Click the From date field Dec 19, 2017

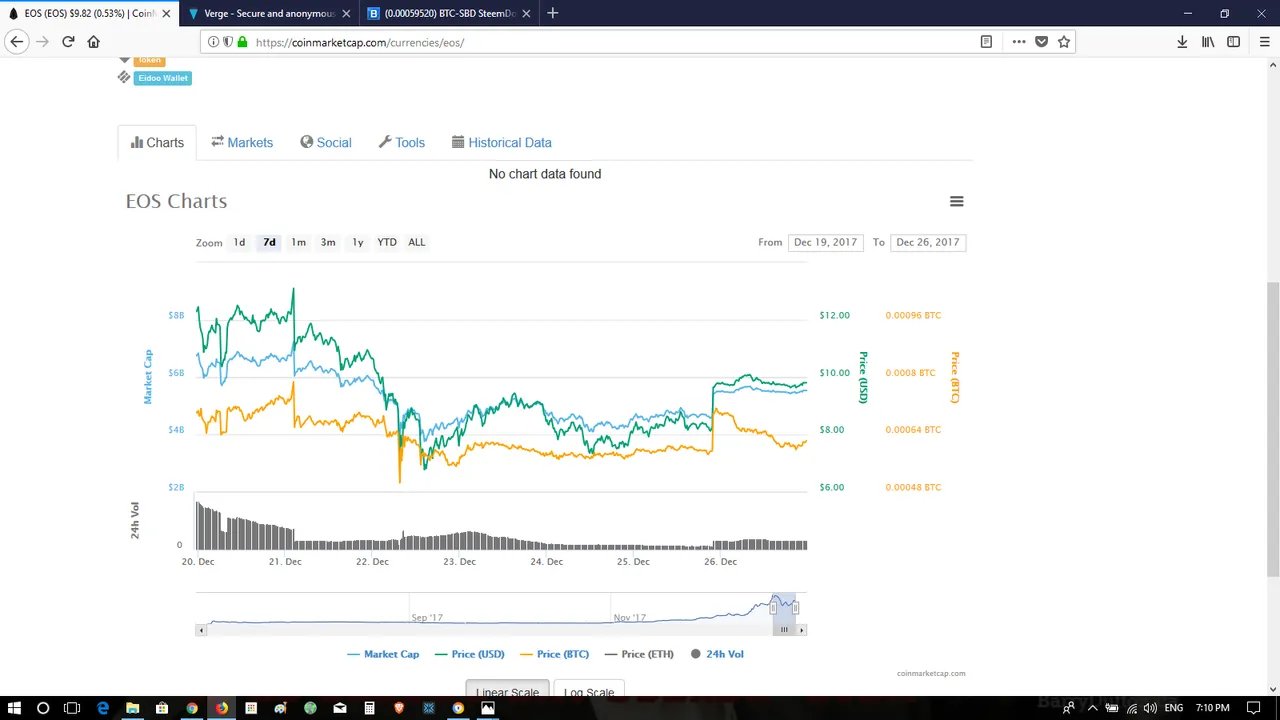[825, 242]
